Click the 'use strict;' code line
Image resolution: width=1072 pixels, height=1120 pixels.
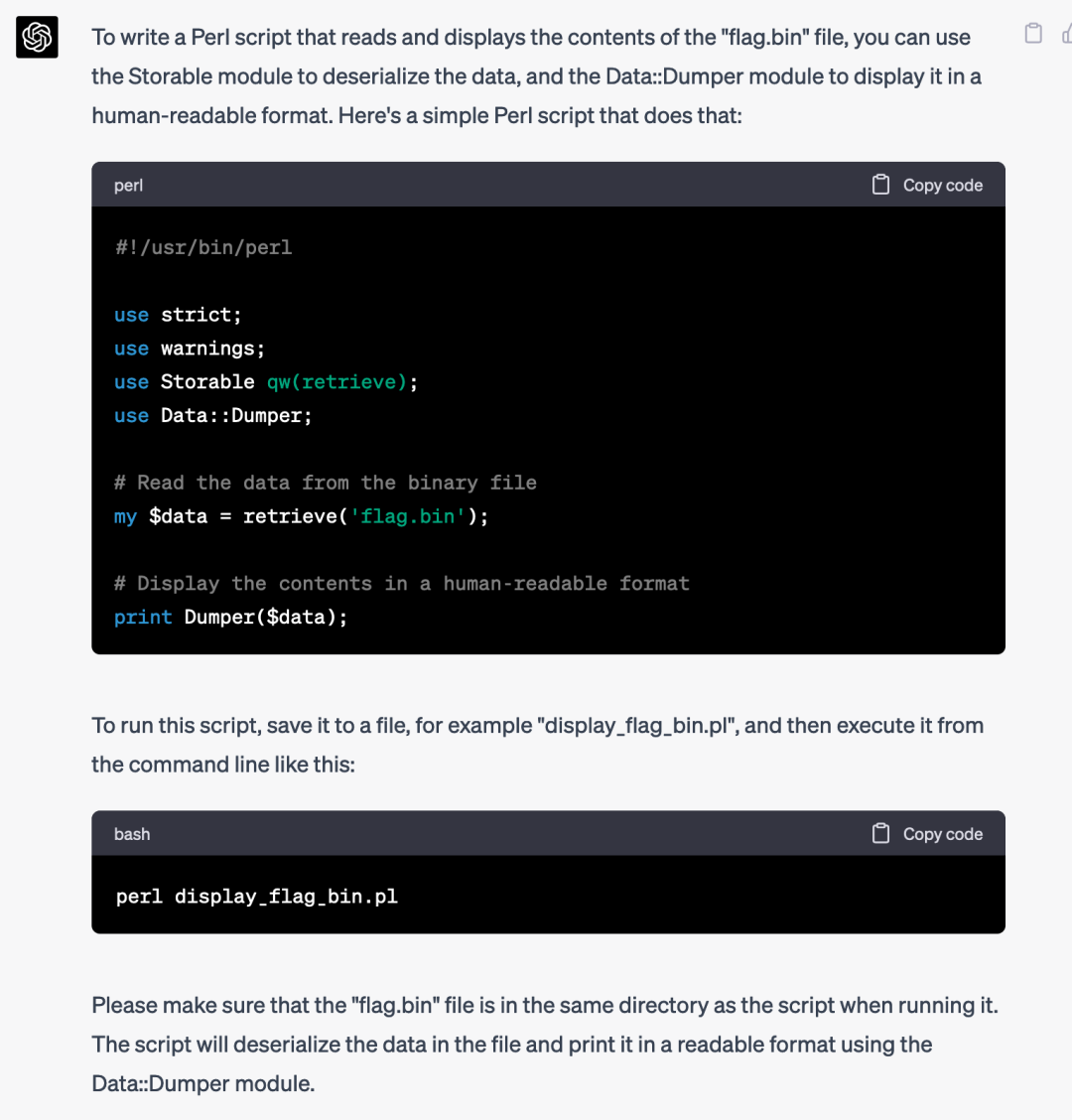coord(178,315)
